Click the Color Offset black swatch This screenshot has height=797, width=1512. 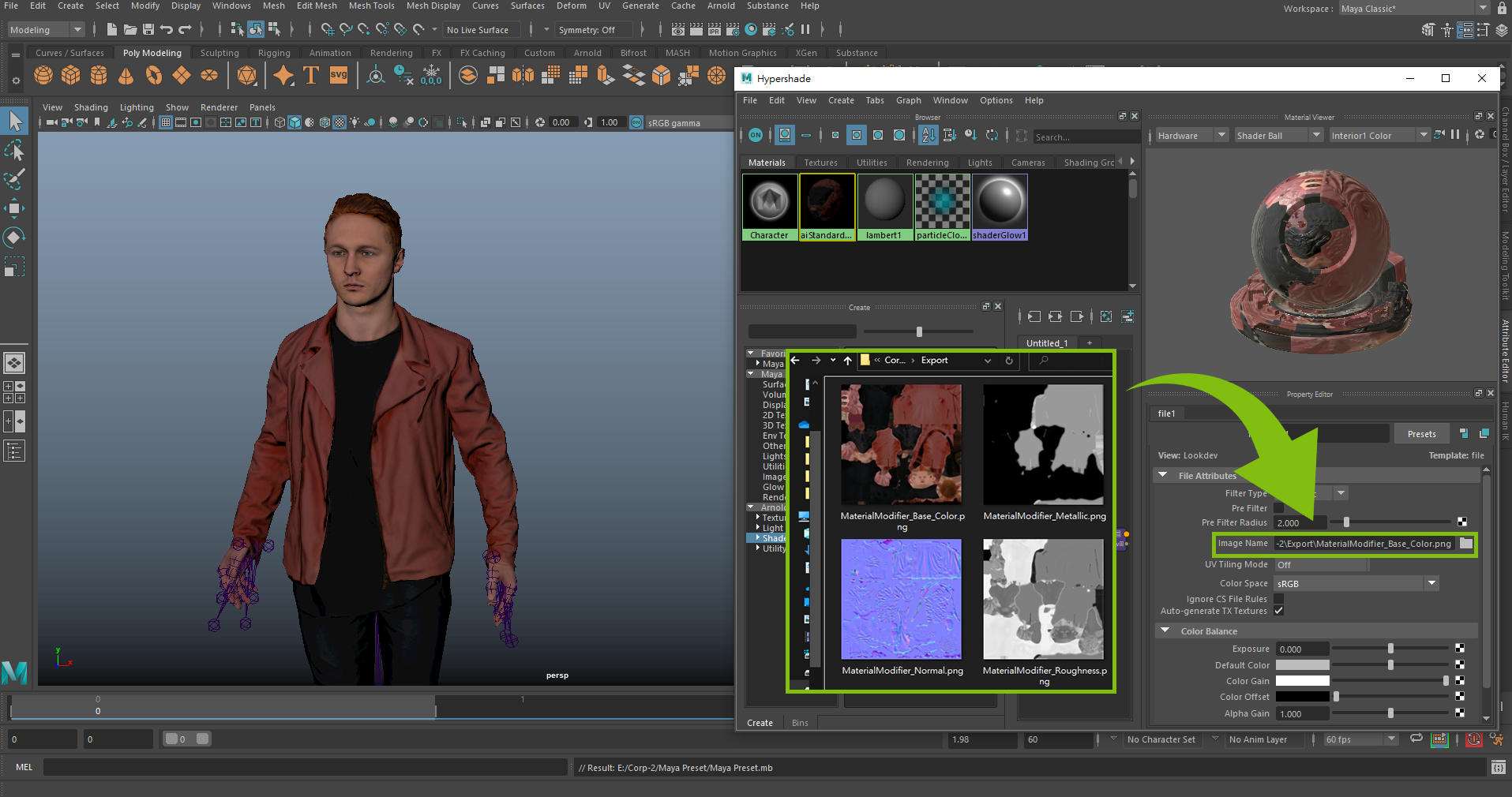(1302, 697)
